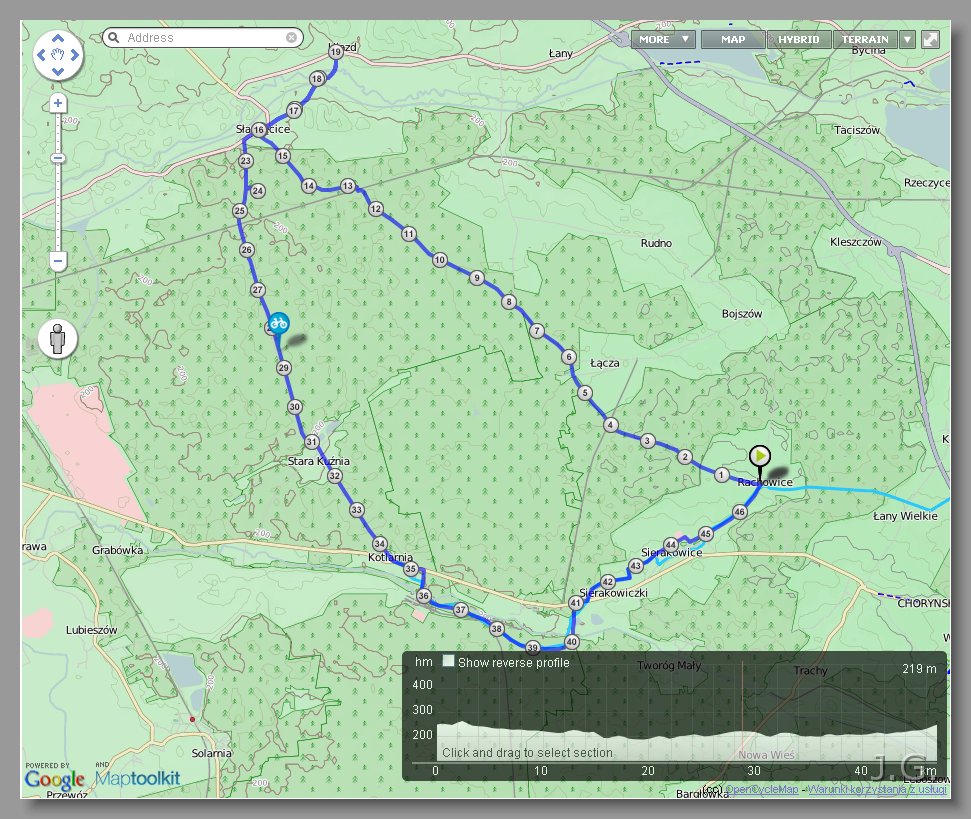Select kilometer marker 13

347,186
